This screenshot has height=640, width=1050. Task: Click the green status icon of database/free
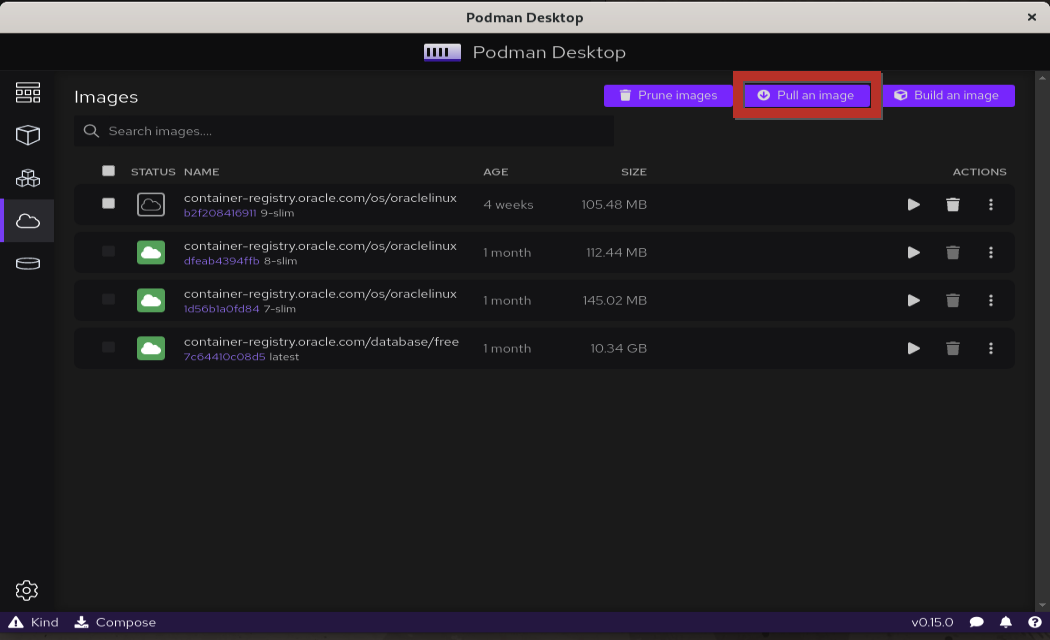[x=151, y=349]
